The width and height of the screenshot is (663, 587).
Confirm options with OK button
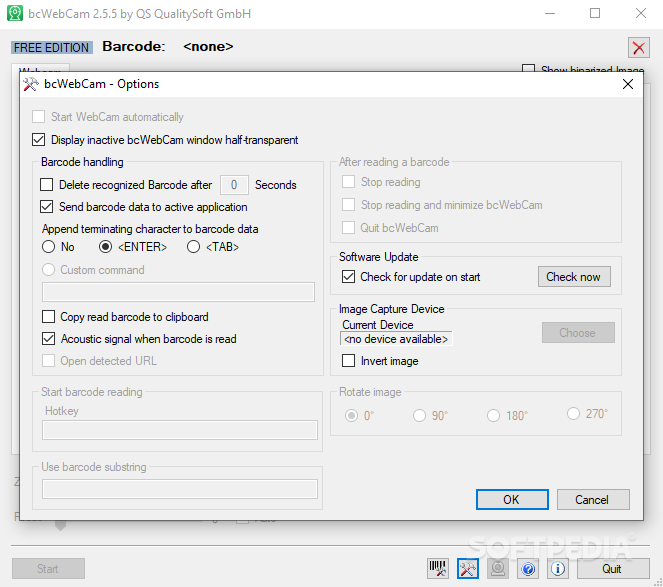[512, 499]
